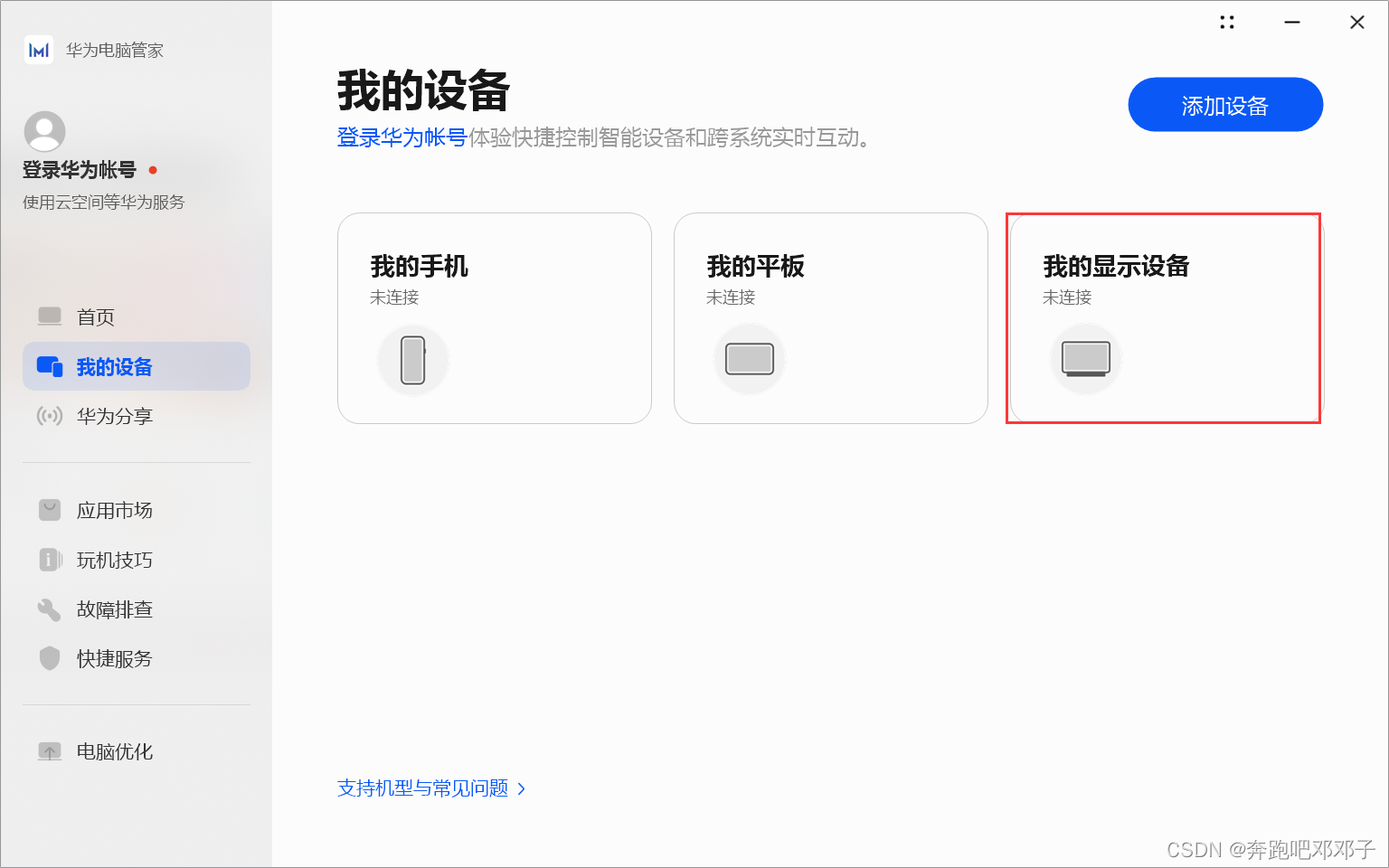Click the phone icon in 我的手机 card
The image size is (1389, 868).
coord(413,360)
